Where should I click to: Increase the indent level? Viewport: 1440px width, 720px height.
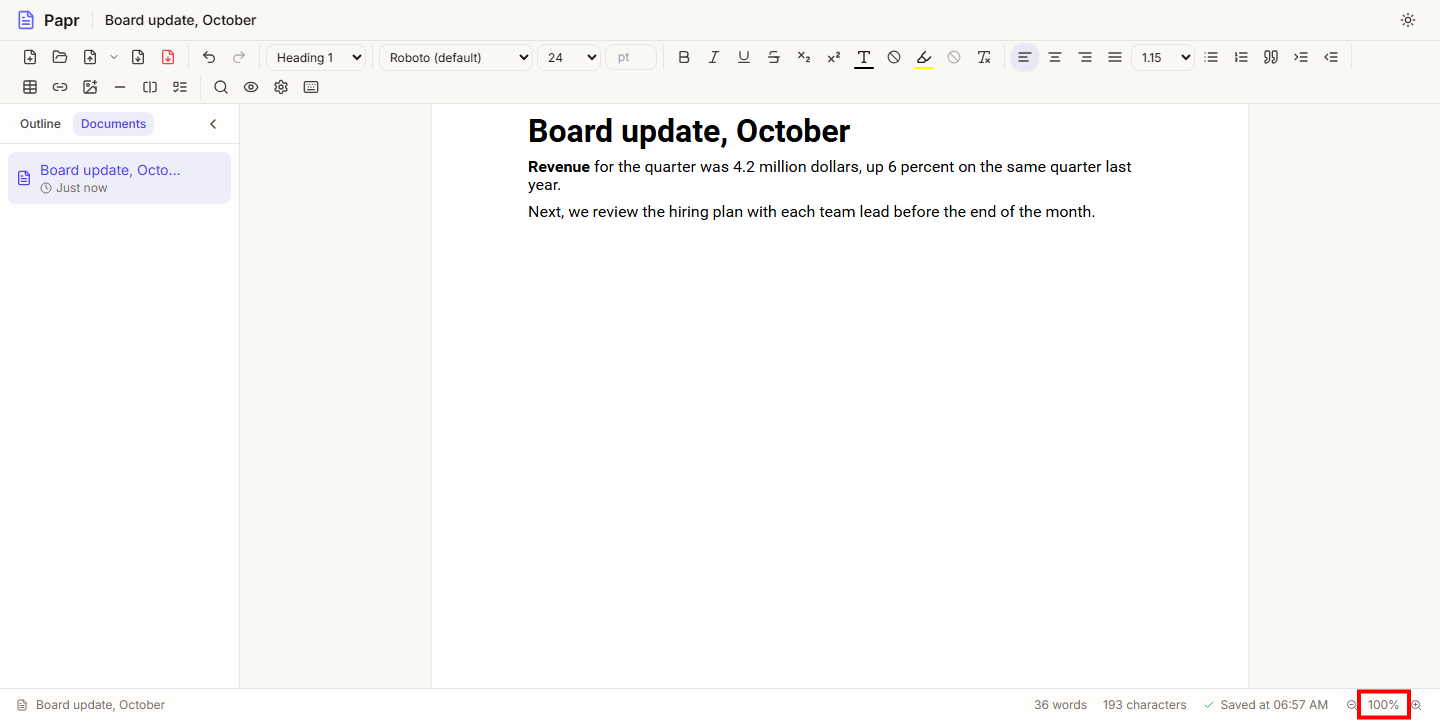click(1301, 57)
